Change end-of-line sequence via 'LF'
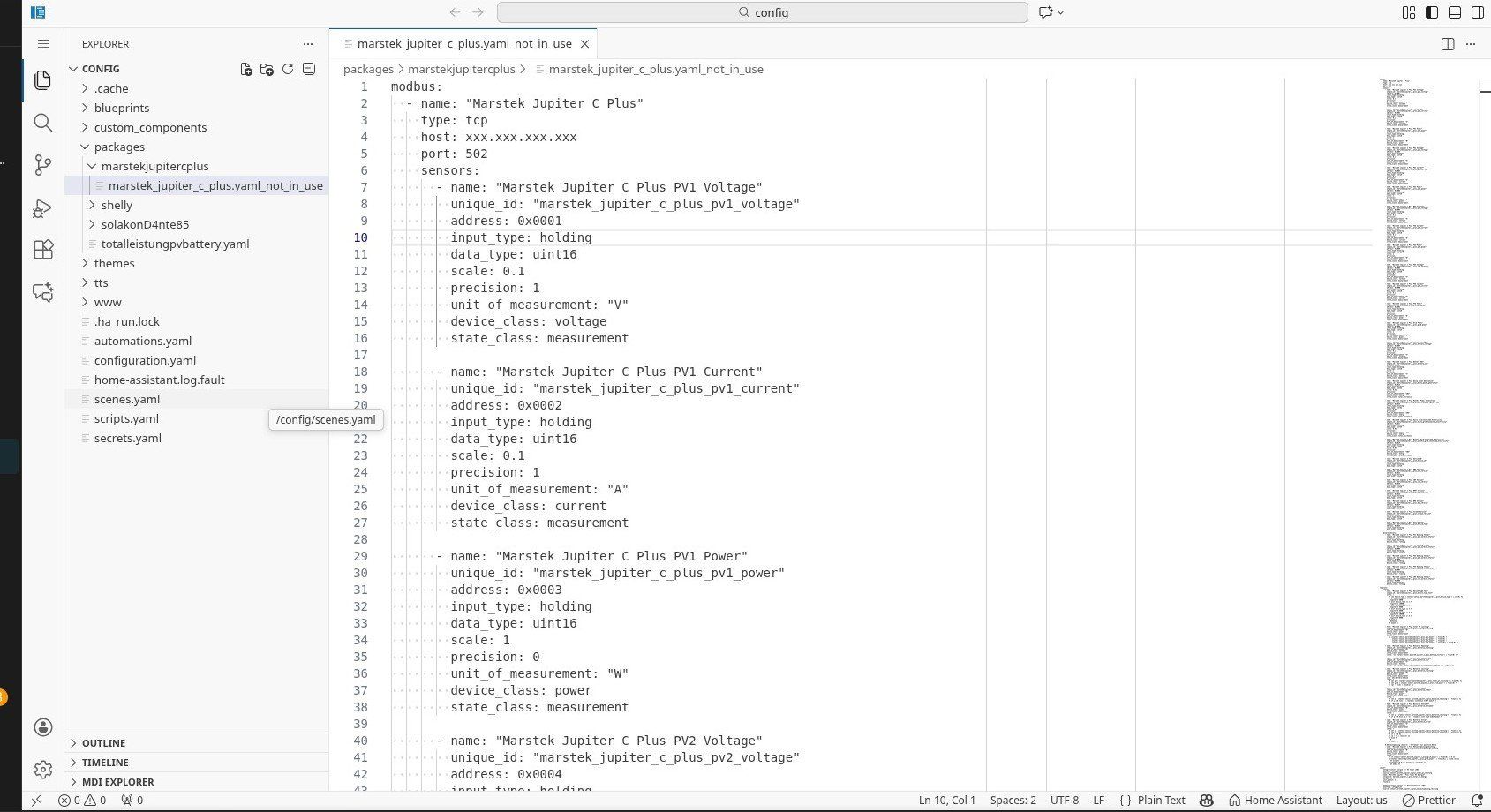This screenshot has height=812, width=1491. [x=1099, y=801]
